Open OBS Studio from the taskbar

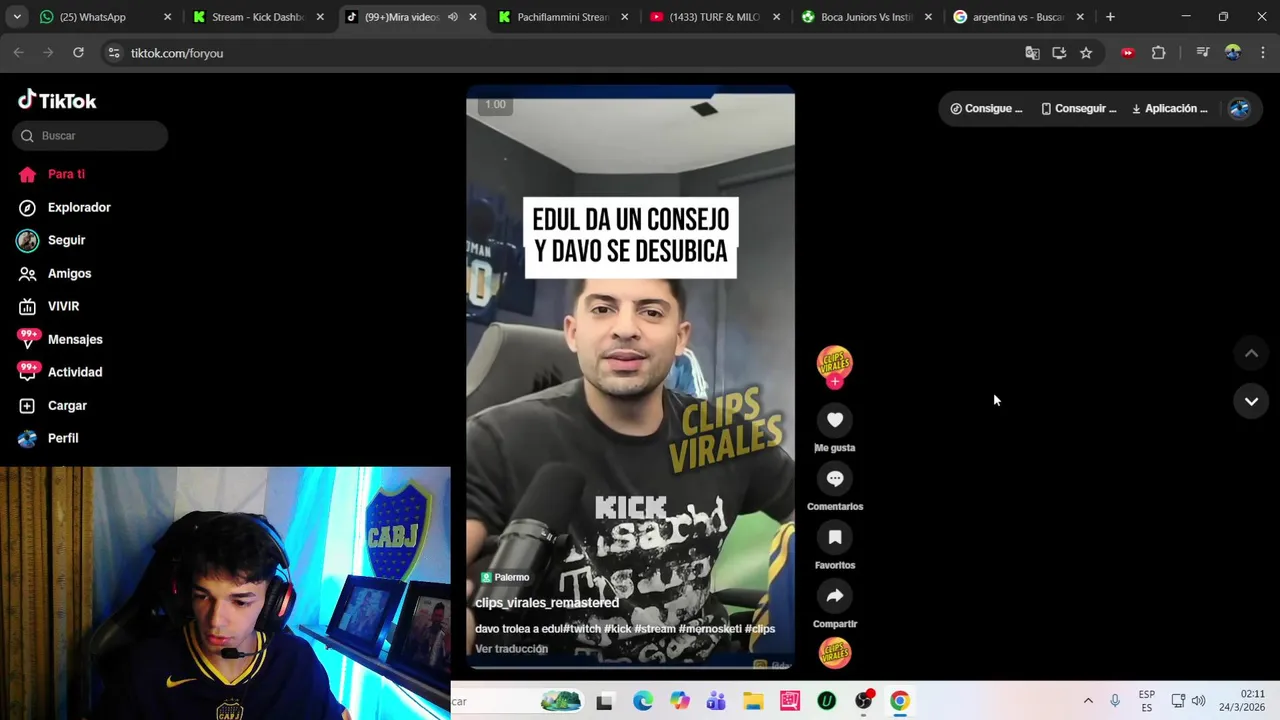(x=863, y=701)
